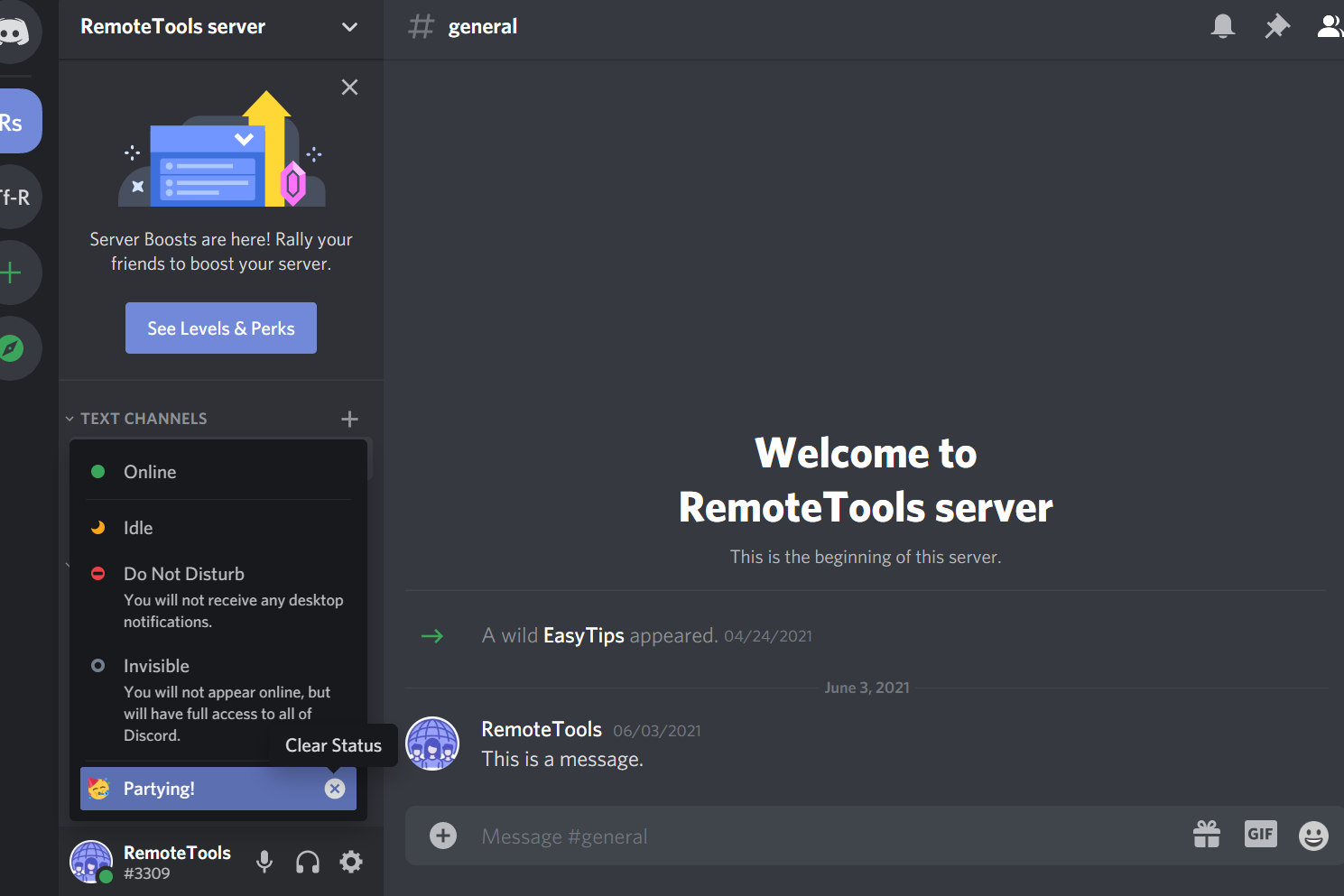Open User Settings gear icon

pyautogui.click(x=351, y=862)
